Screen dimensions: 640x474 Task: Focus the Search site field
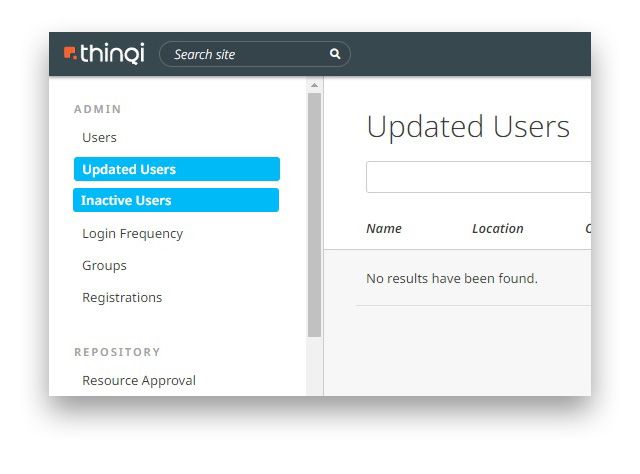255,54
